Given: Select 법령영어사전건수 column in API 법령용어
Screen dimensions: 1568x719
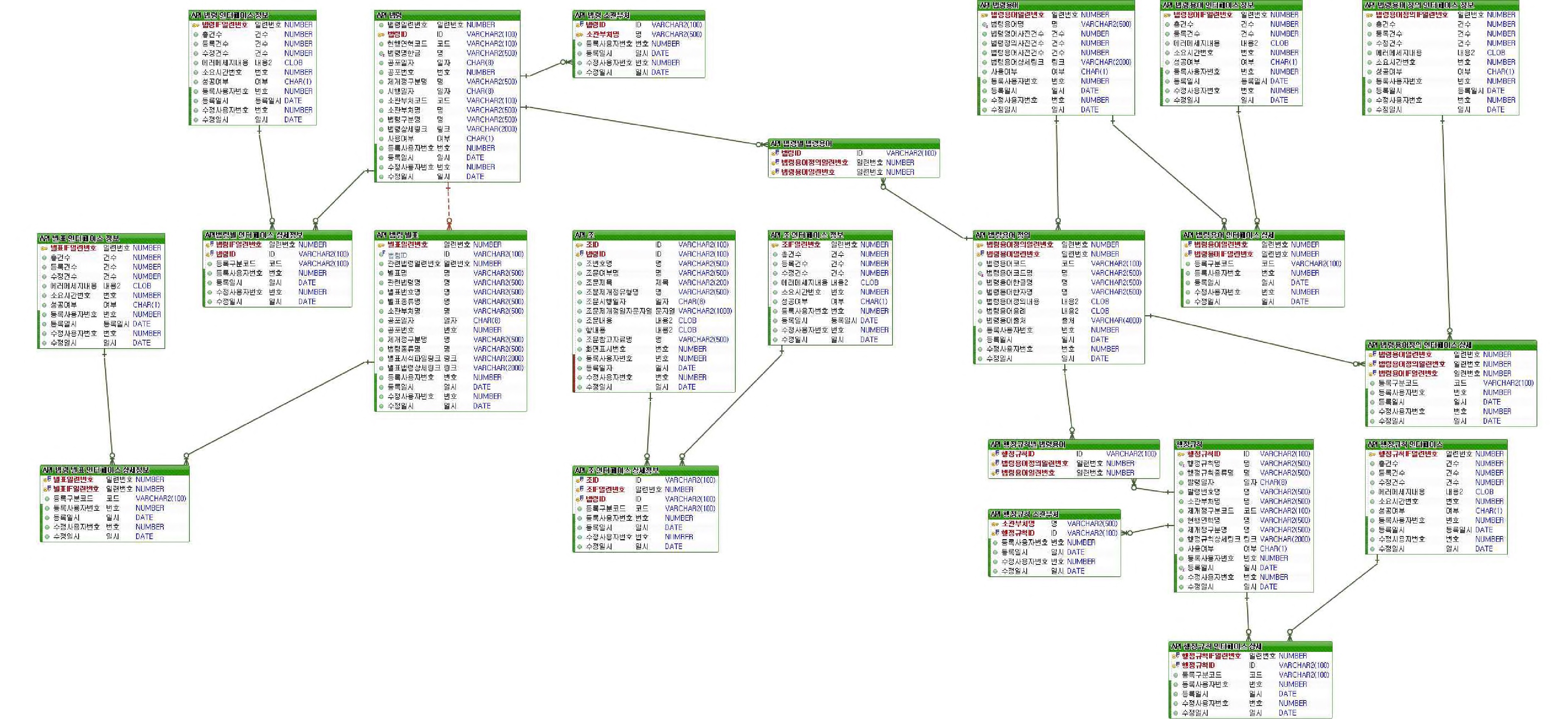Looking at the screenshot, I should tap(1057, 34).
